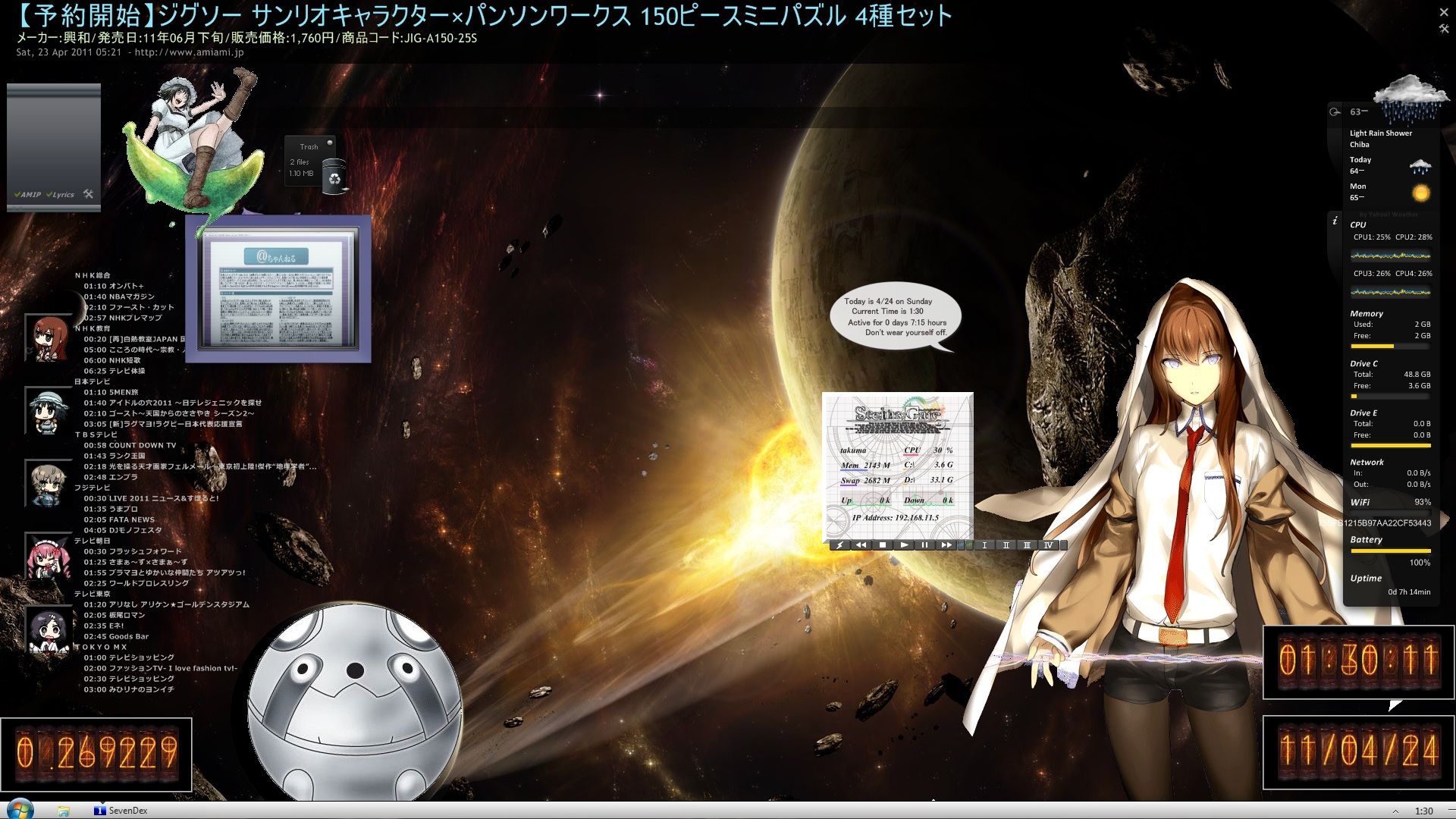1456x819 pixels.
Task: Select preset tab III in player bar
Action: 1027,545
